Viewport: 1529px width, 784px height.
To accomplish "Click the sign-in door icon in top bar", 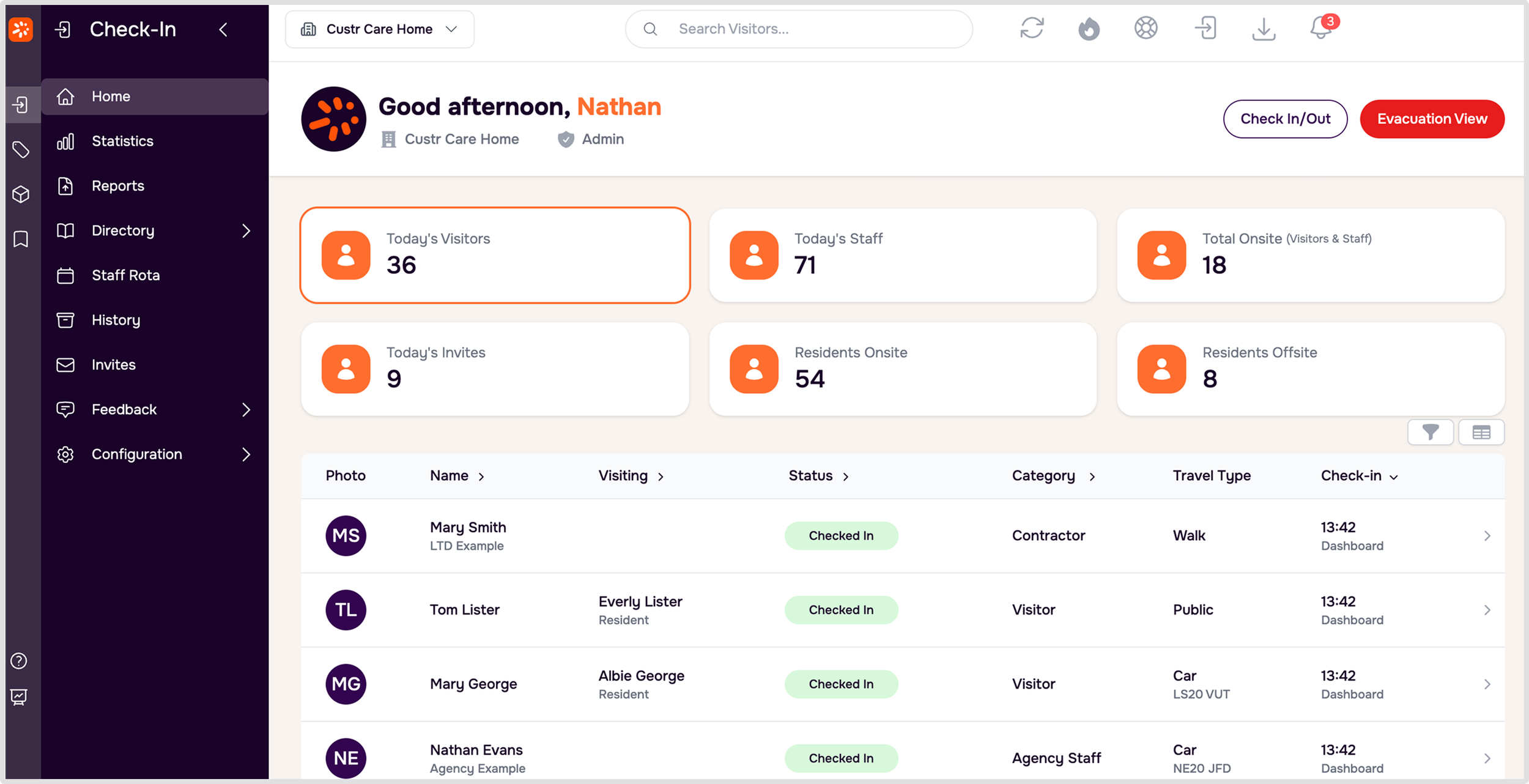I will [x=1205, y=28].
